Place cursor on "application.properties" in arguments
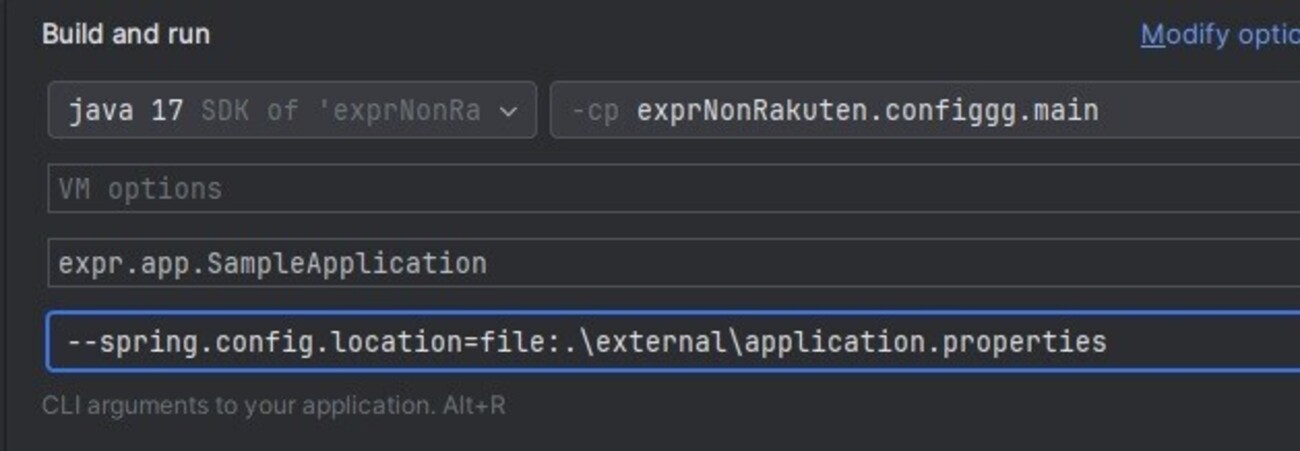 [x=925, y=342]
